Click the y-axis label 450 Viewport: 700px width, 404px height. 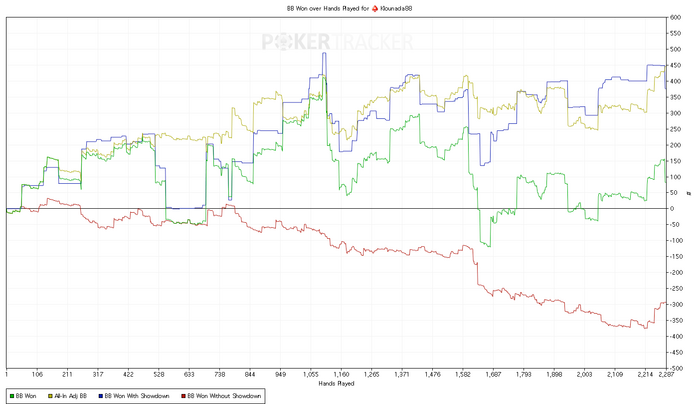(675, 66)
